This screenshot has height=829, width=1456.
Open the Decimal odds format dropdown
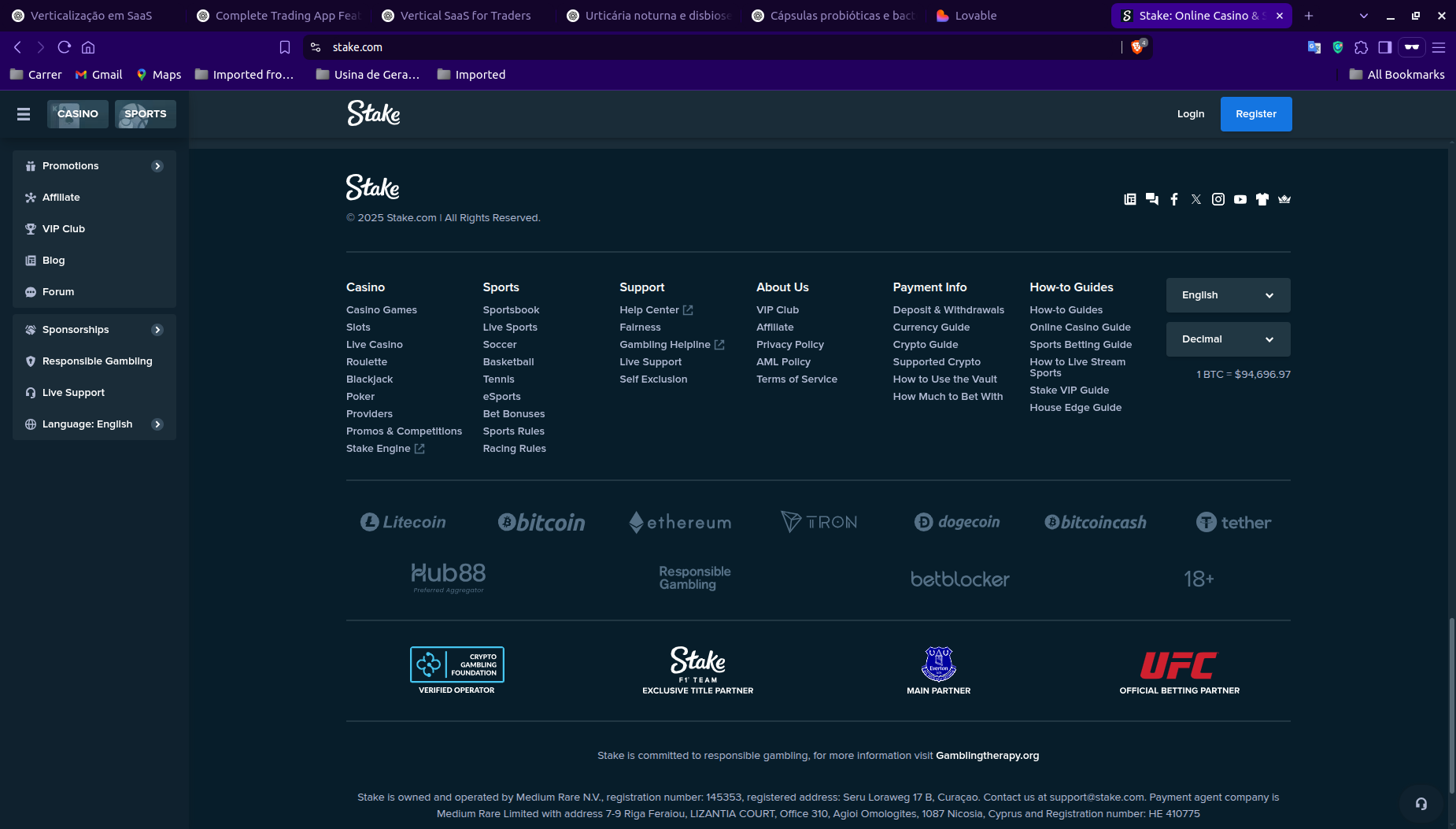[1228, 339]
